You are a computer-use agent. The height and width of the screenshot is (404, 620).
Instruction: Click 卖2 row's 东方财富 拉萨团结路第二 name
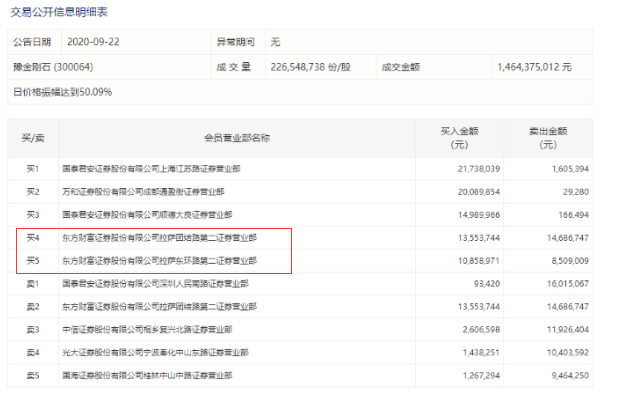(159, 306)
